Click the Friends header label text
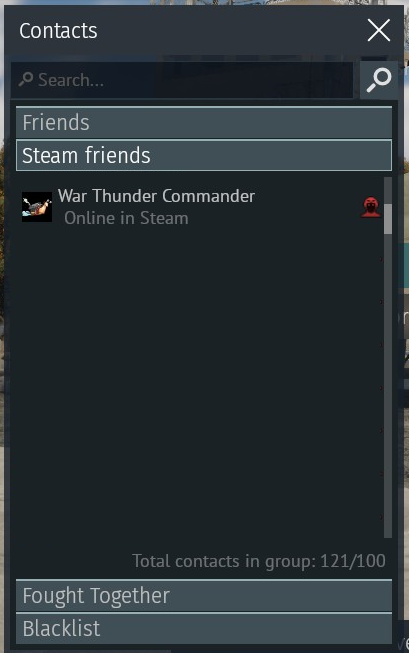The image size is (409, 653). click(56, 122)
